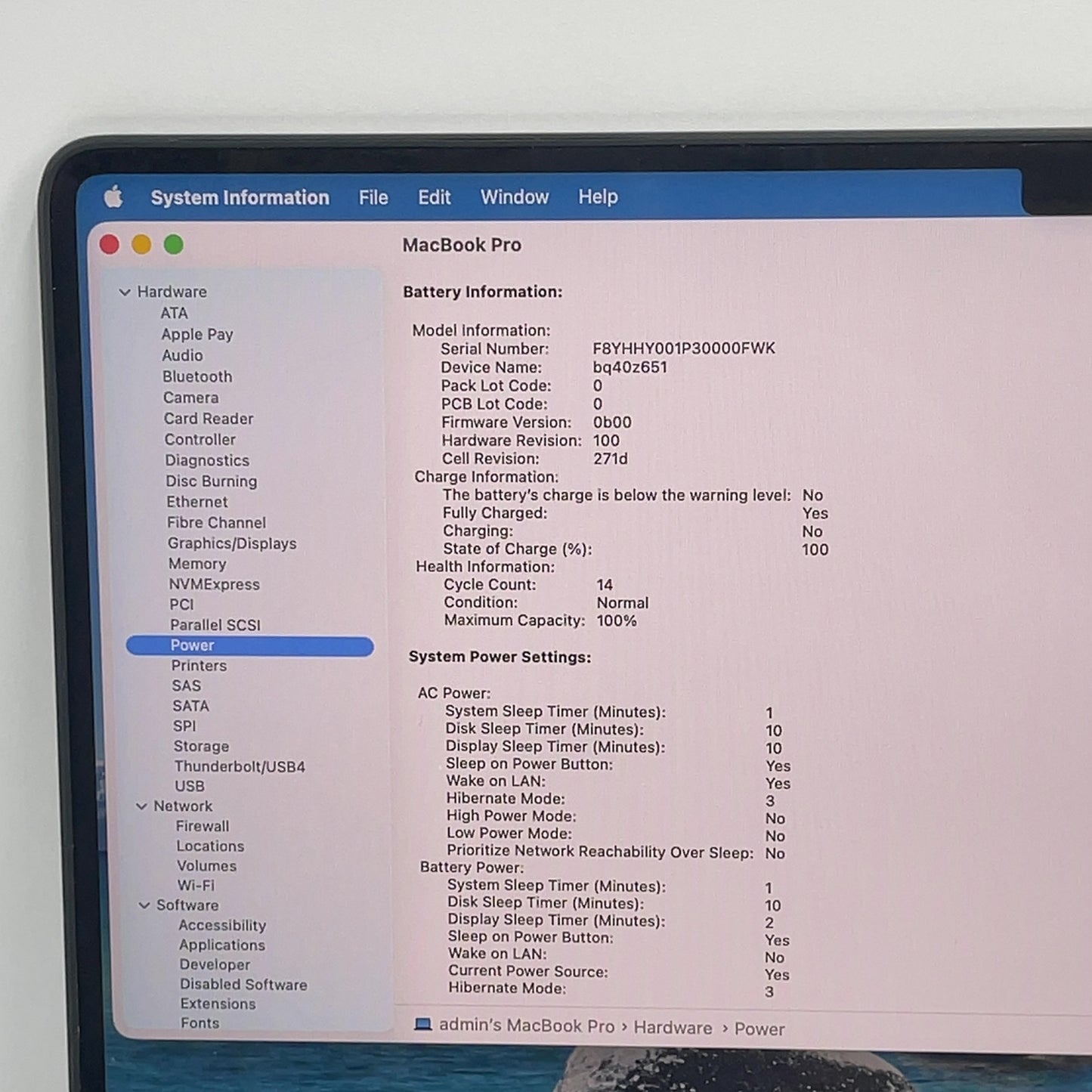
Task: Select NVMExpress in the sidebar
Action: point(214,584)
